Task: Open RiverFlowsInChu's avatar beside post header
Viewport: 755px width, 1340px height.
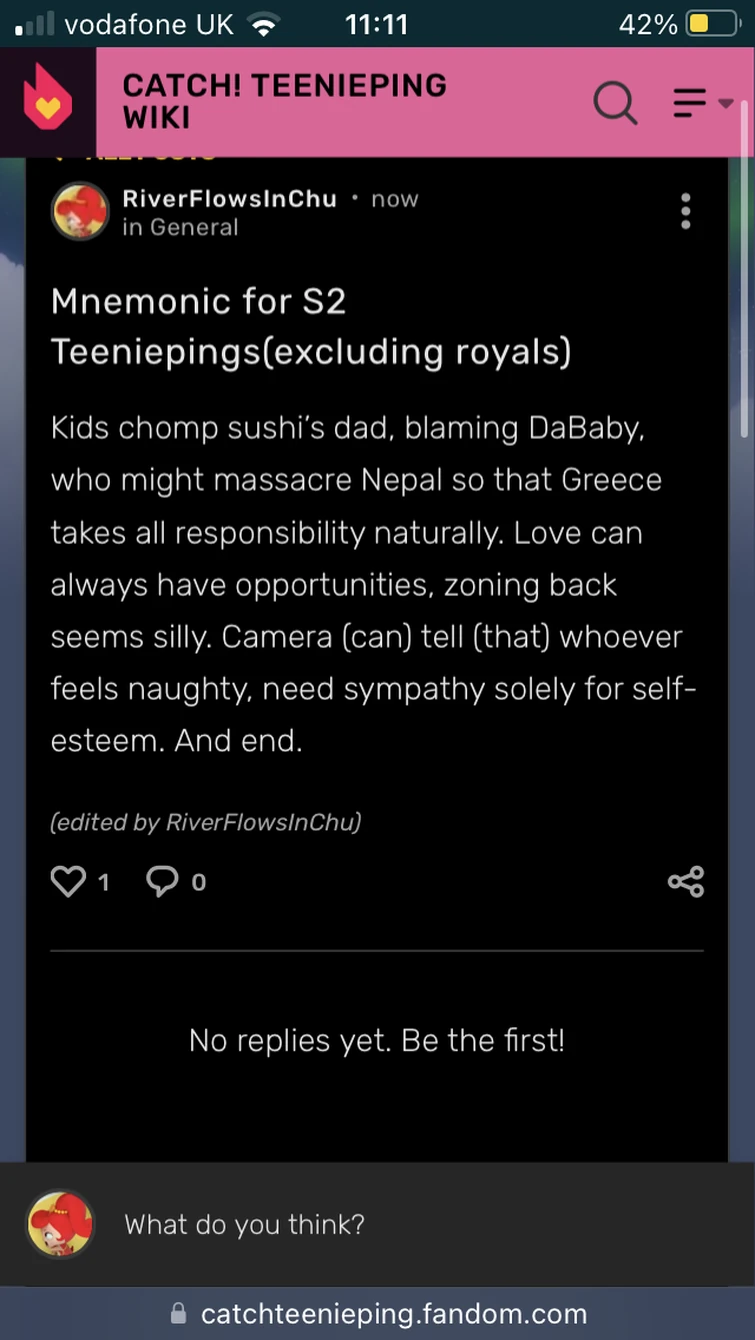Action: click(79, 211)
